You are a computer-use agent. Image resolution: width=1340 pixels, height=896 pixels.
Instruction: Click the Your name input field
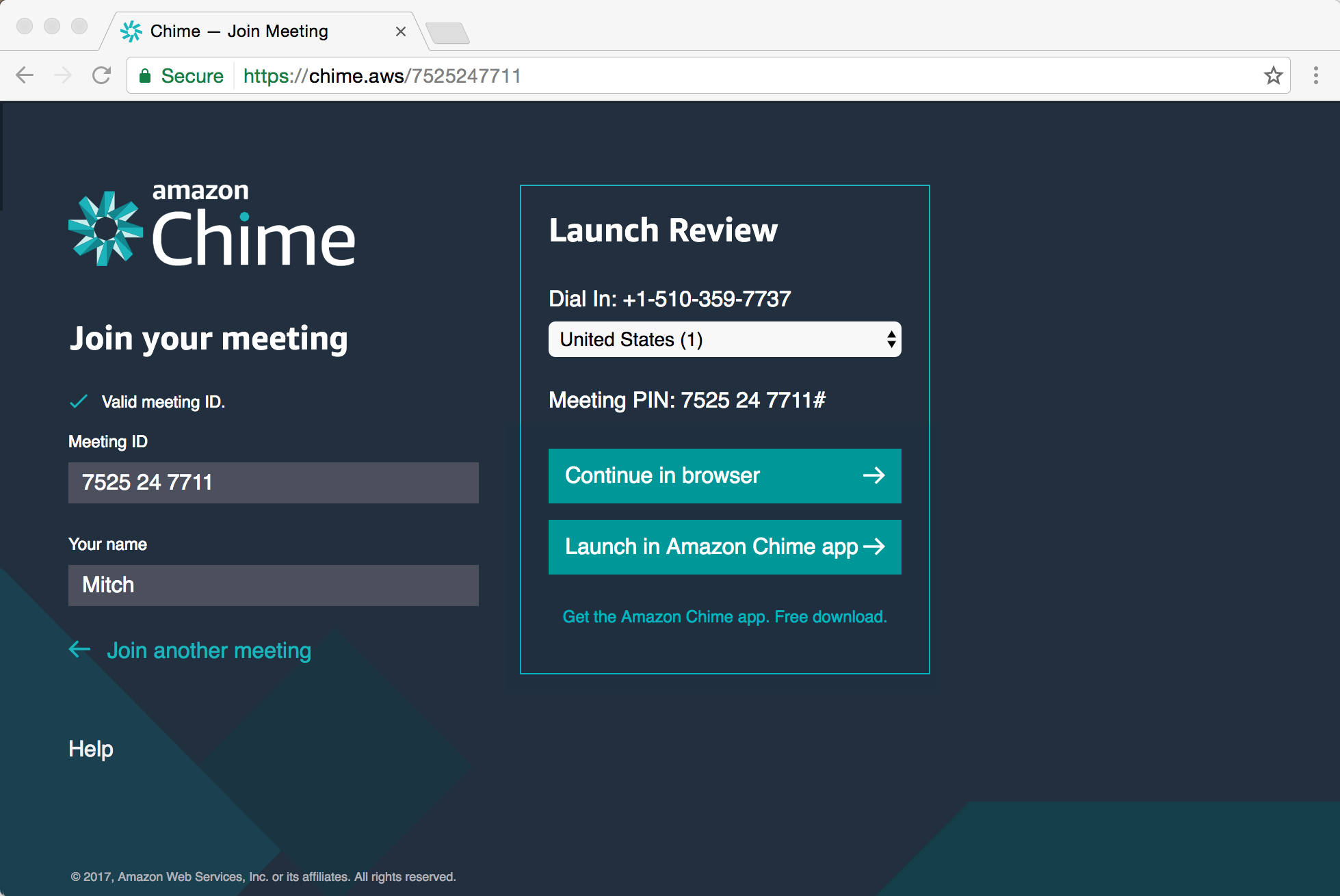(276, 584)
